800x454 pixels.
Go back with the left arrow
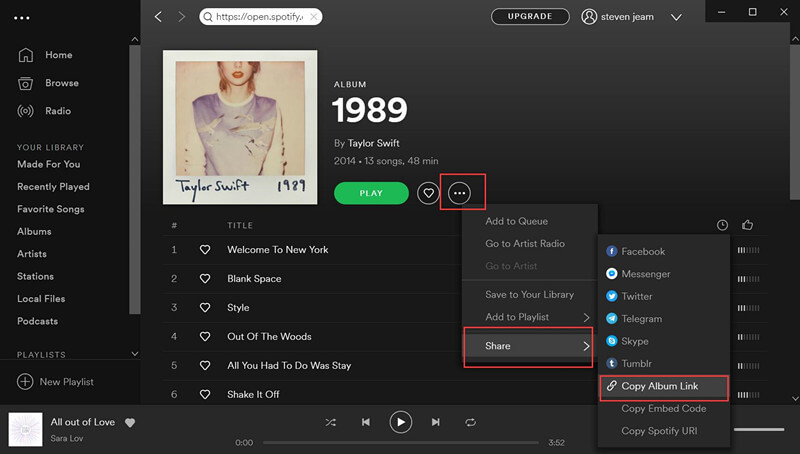(158, 17)
